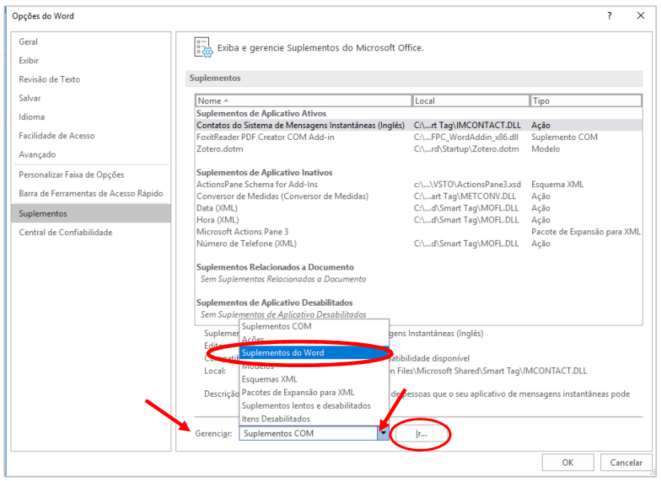Viewport: 661px width, 481px height.
Task: Confirm with the OK button
Action: 568,462
